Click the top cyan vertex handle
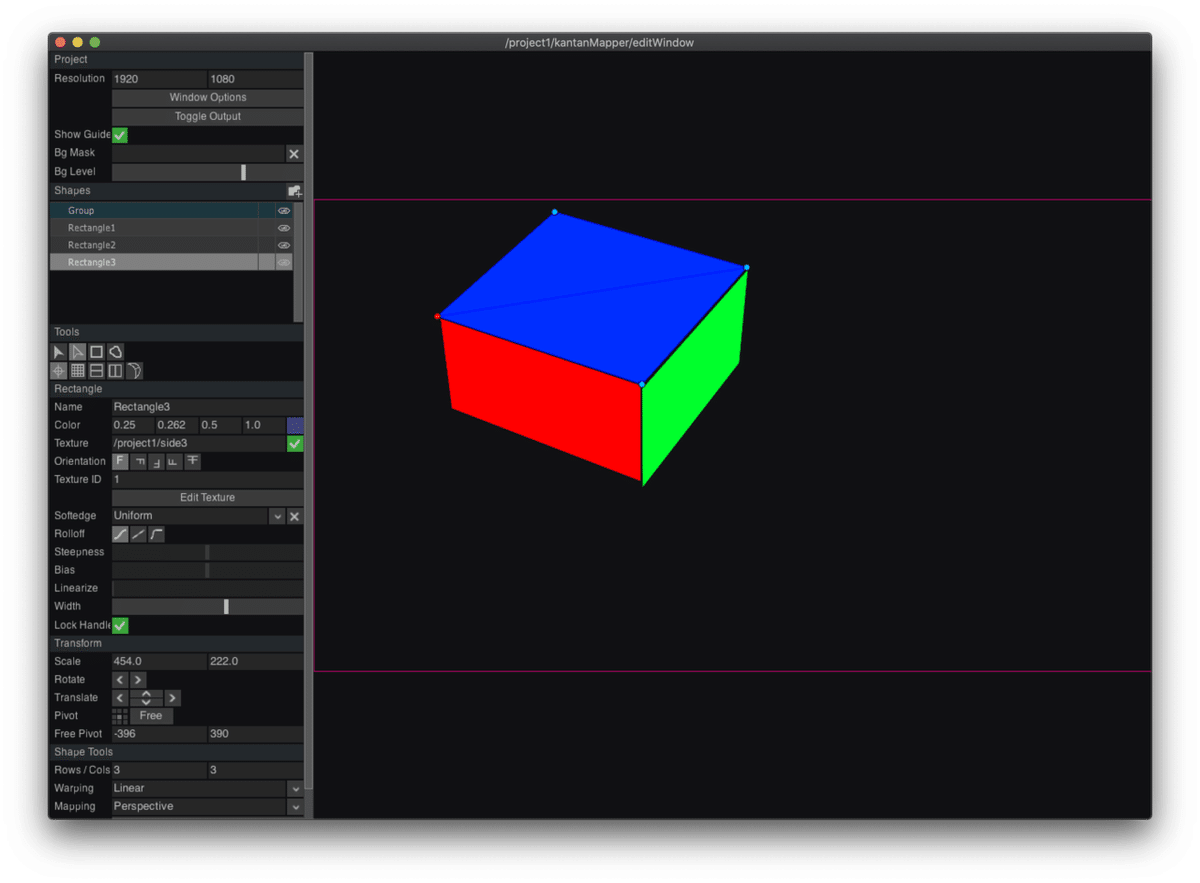The image size is (1200, 883). [x=555, y=212]
